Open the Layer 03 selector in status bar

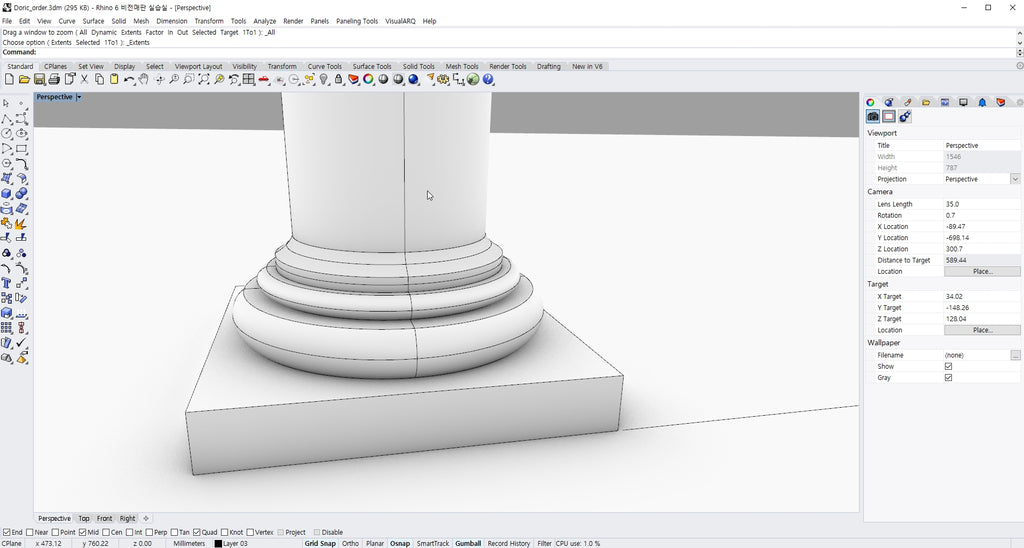[x=235, y=544]
